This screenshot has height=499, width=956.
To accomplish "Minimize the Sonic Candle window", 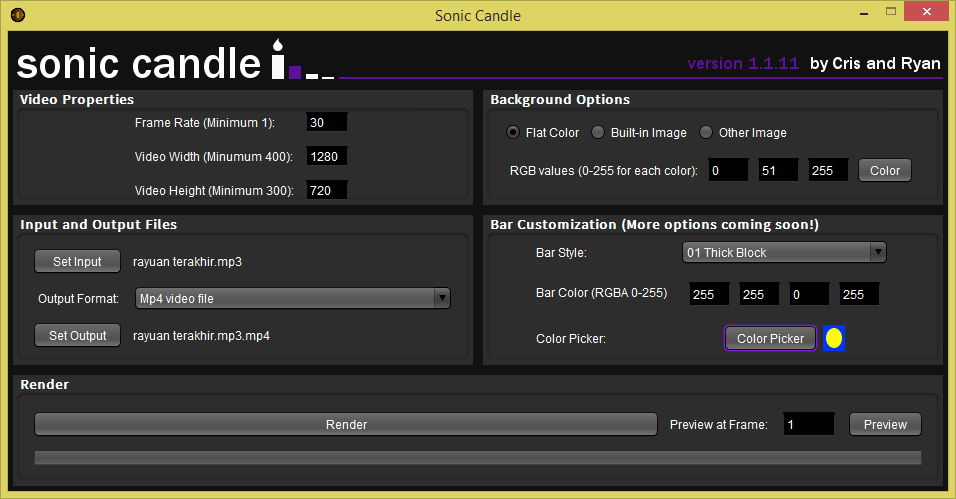I will click(863, 12).
